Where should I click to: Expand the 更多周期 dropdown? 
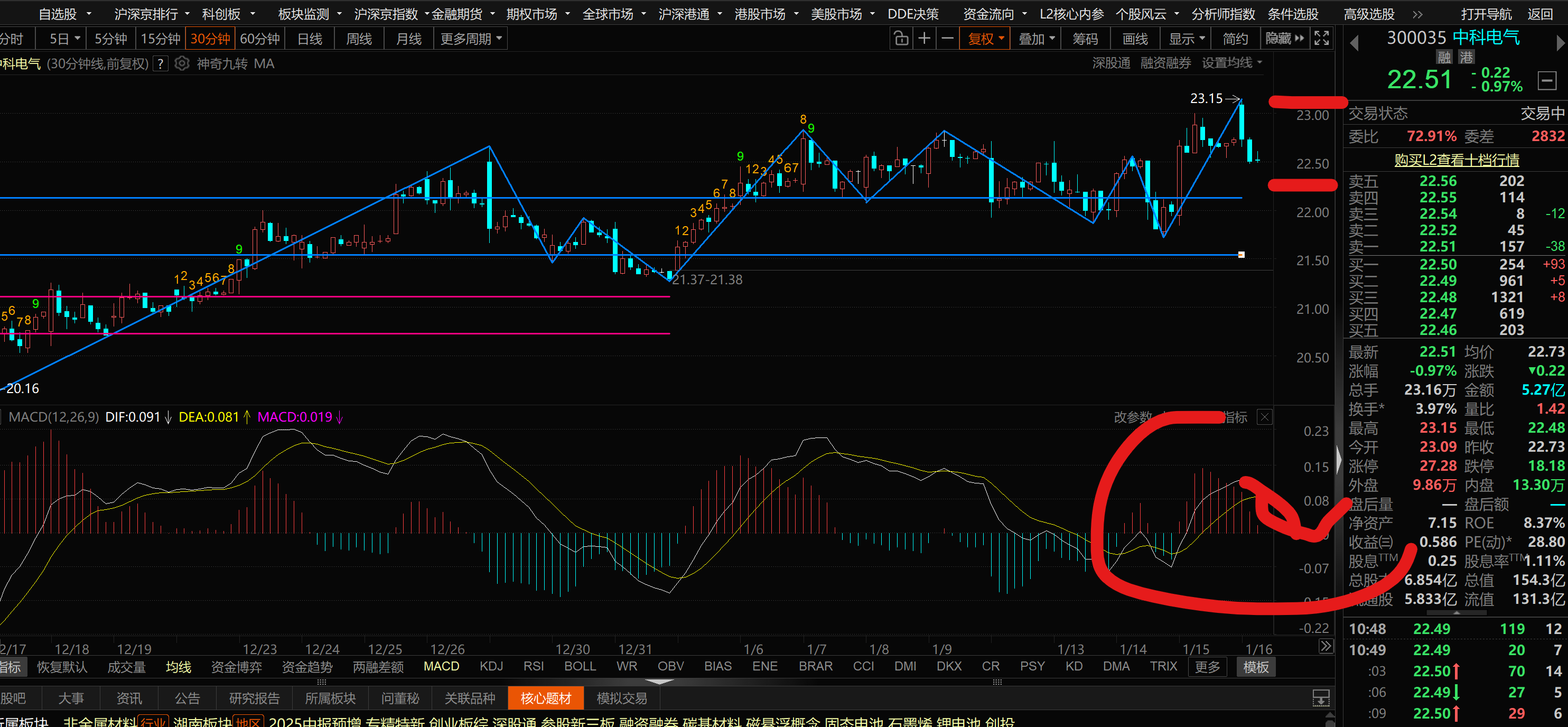pos(471,39)
